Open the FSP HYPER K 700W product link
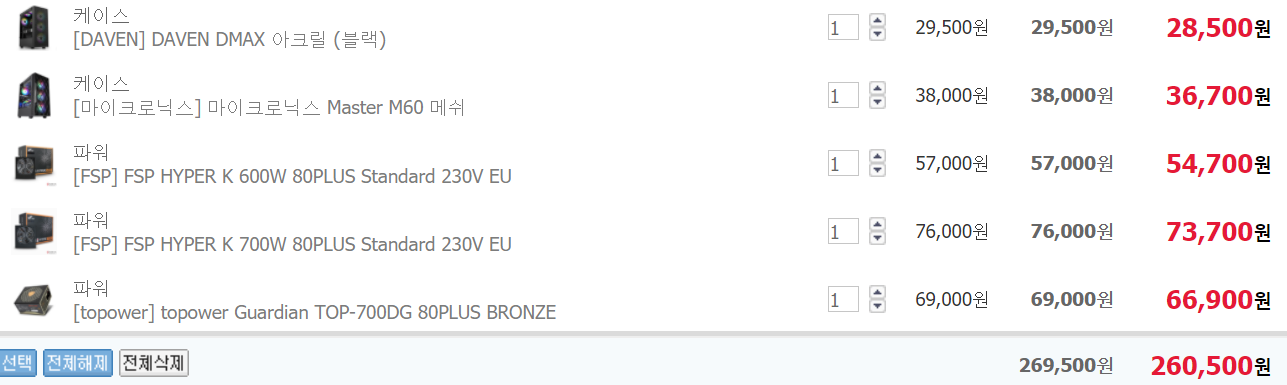 [292, 244]
